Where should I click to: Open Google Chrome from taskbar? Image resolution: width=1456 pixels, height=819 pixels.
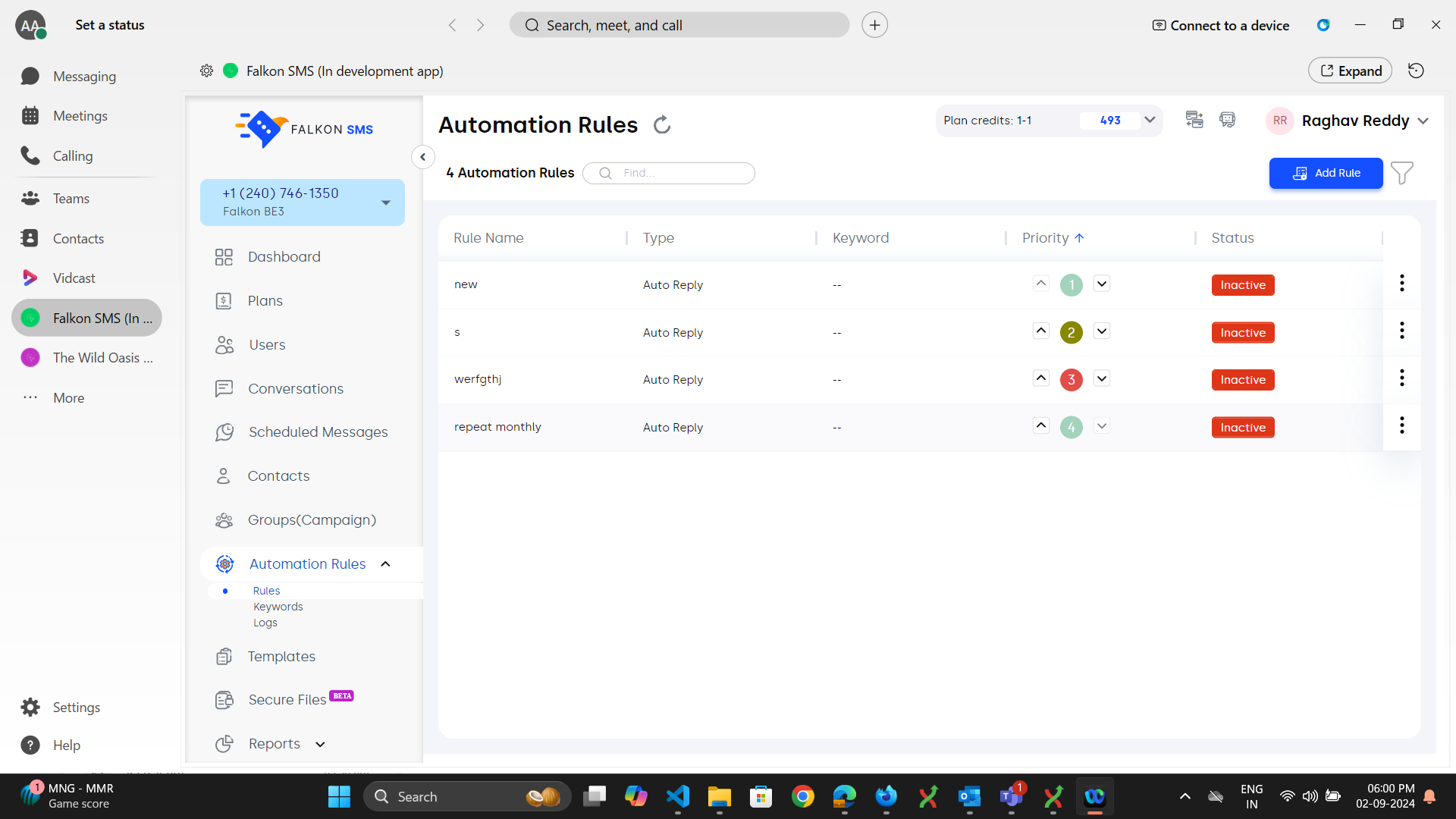pyautogui.click(x=802, y=796)
